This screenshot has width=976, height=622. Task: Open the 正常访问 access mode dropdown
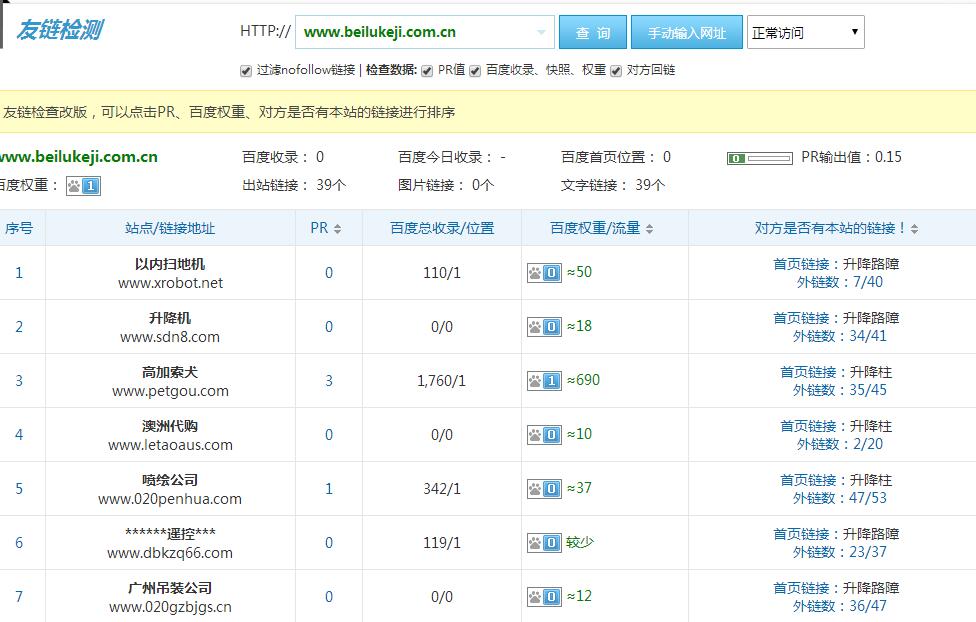tap(805, 32)
